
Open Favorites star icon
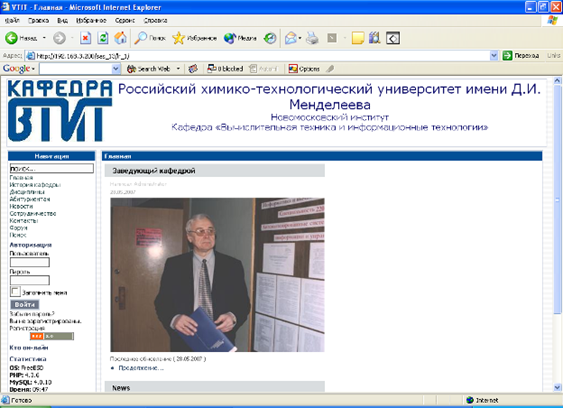tap(178, 38)
